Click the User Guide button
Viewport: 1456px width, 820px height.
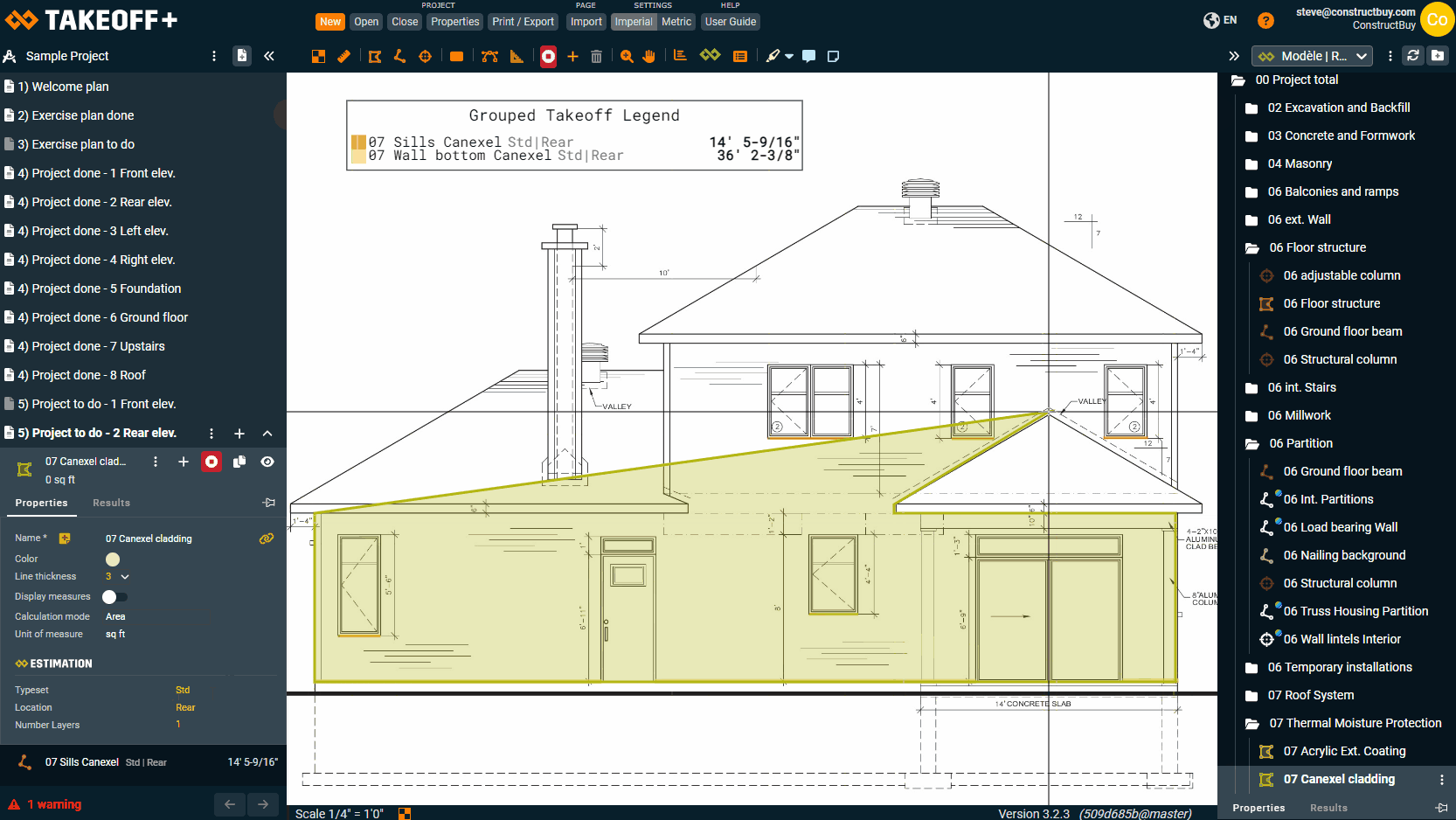click(730, 22)
